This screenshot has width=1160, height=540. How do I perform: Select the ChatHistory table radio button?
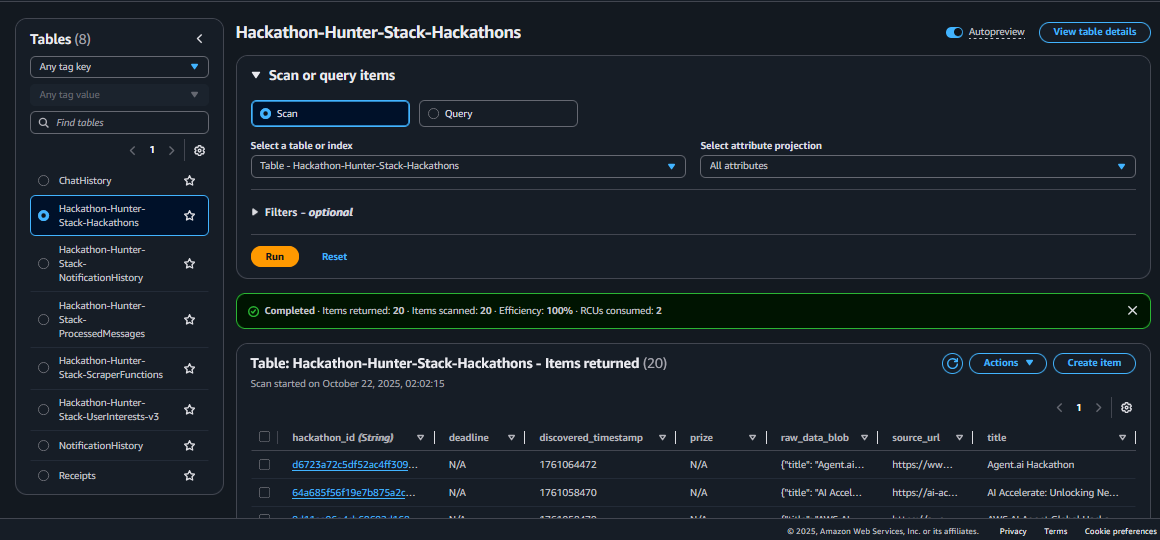(43, 181)
